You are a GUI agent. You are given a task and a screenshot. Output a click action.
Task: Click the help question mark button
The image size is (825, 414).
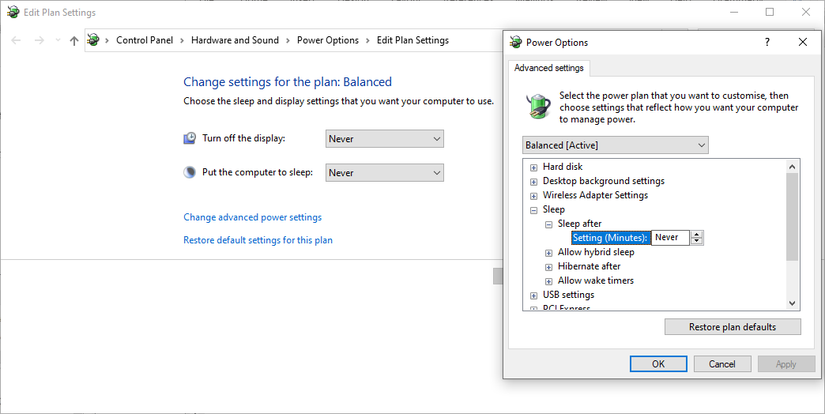(767, 42)
